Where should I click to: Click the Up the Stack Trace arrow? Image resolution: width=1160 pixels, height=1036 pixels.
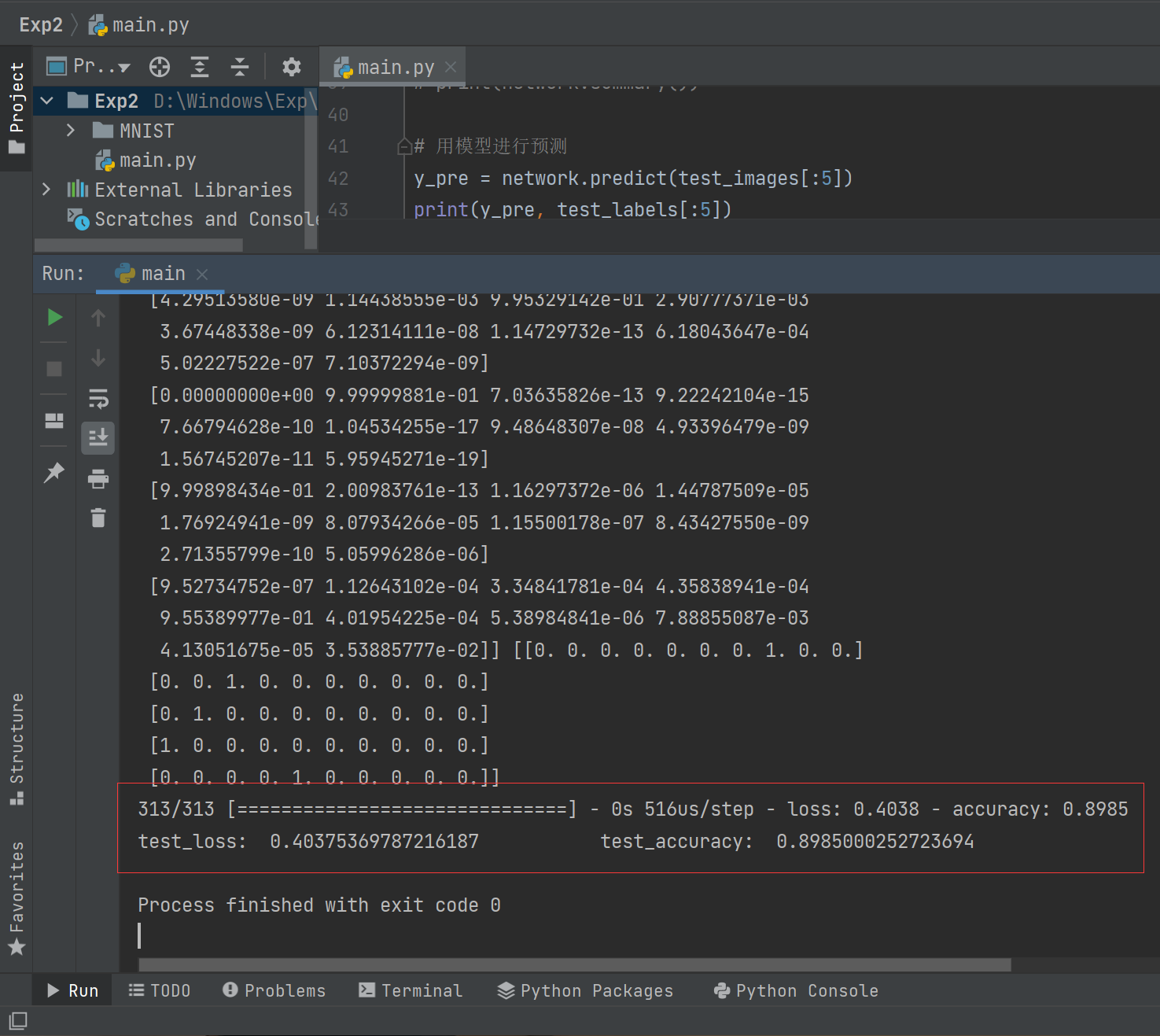point(98,318)
